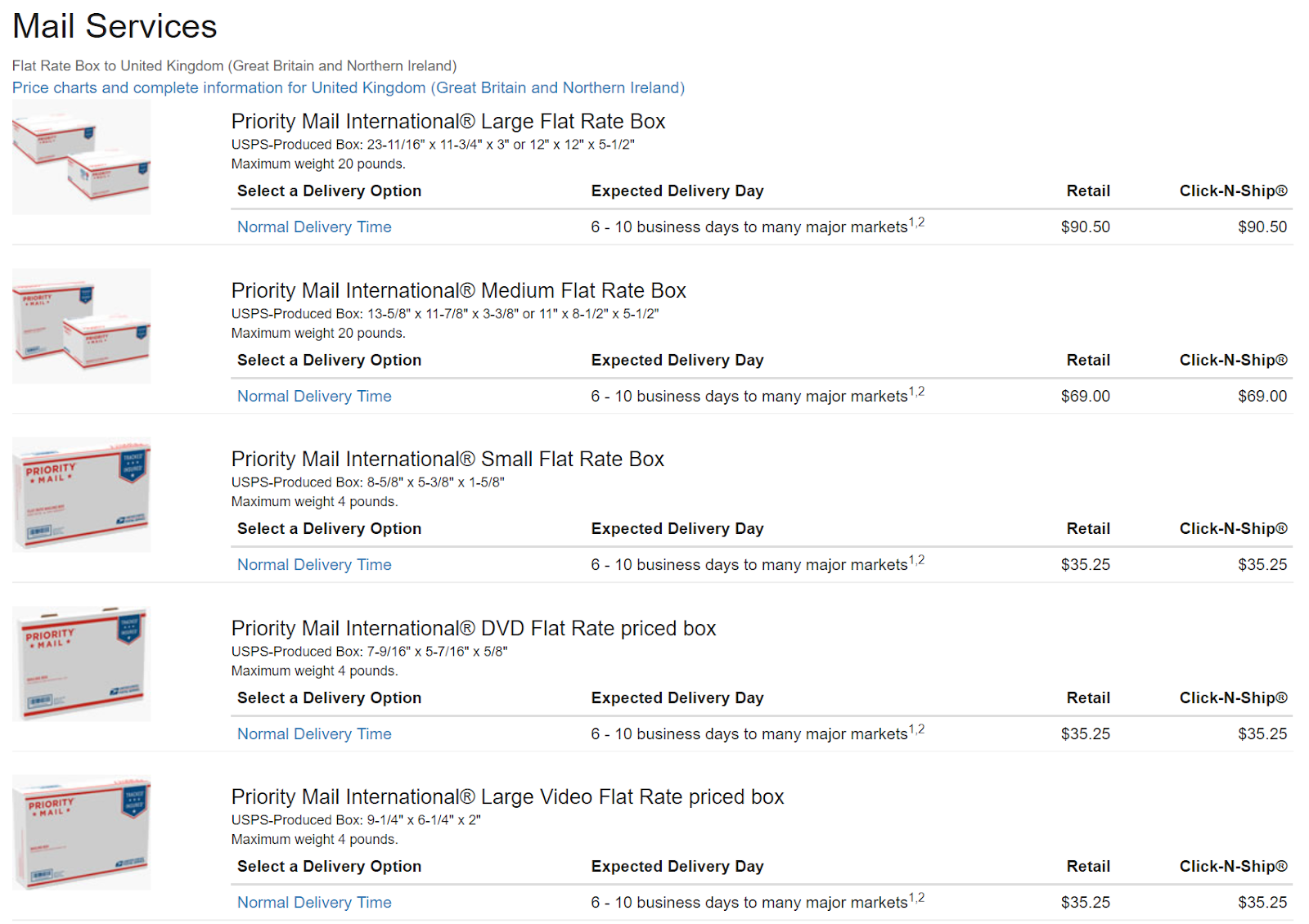Screen dimensions: 1309x924
Task: Select Normal Delivery Time for Large Flat Rate Box
Action: pos(314,227)
